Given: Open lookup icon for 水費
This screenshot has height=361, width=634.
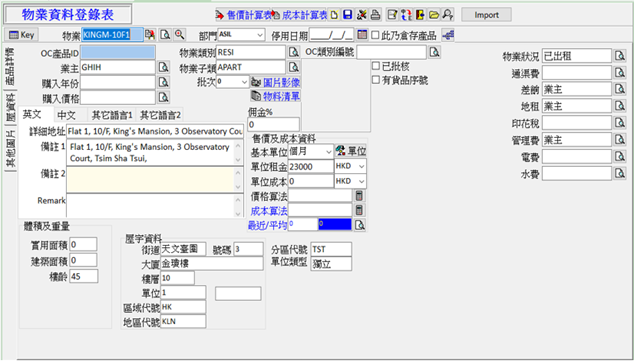Looking at the screenshot, I should click(620, 173).
